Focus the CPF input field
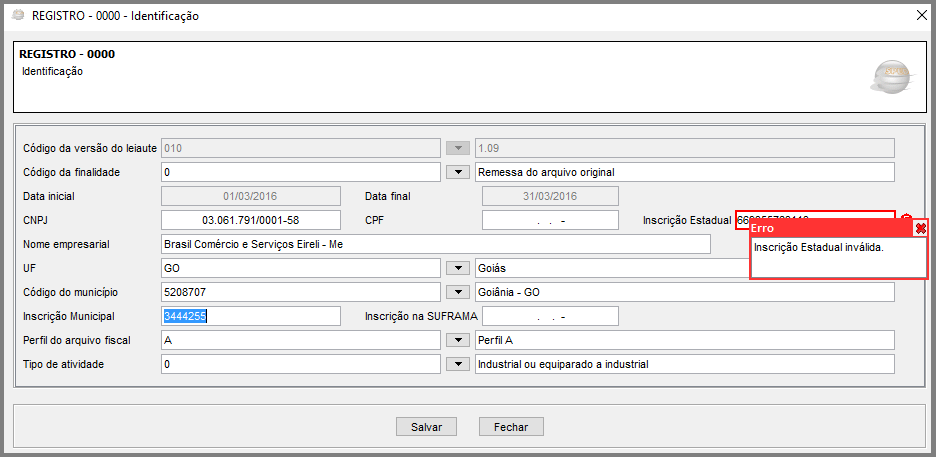Viewport: 936px width, 457px height. (550, 220)
